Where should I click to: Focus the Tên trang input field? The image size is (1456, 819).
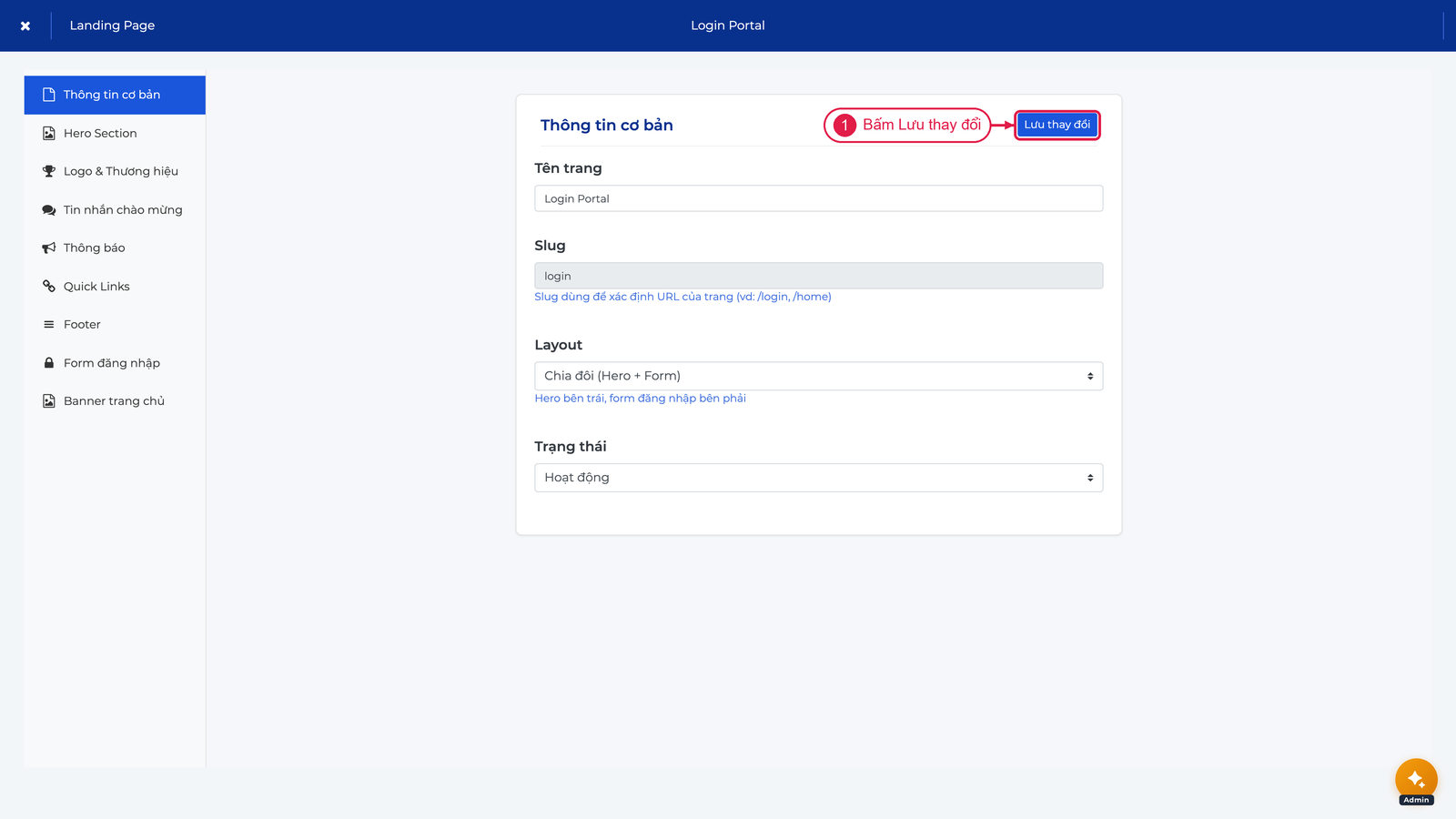click(x=818, y=198)
